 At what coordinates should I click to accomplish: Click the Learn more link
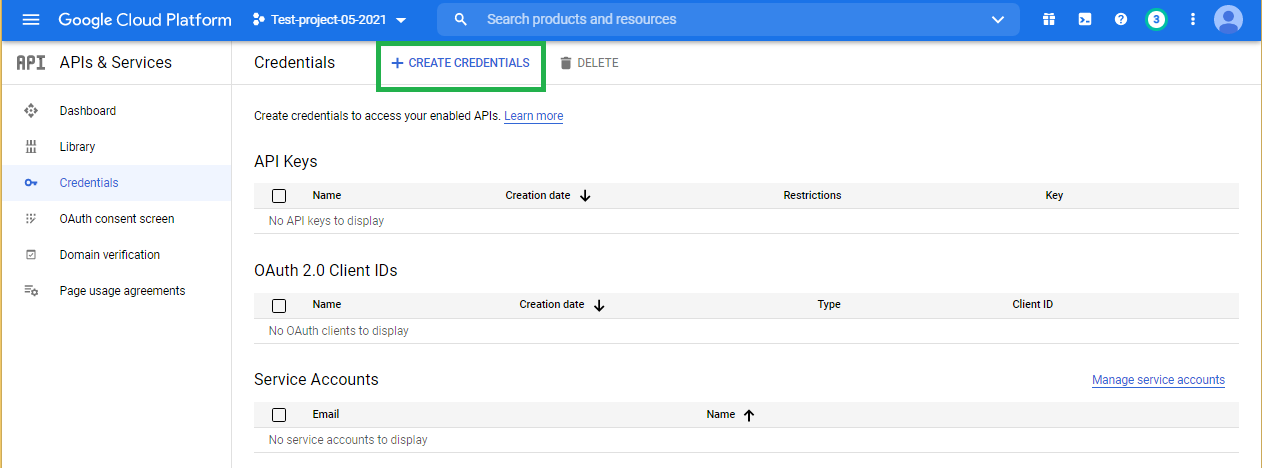coord(533,116)
